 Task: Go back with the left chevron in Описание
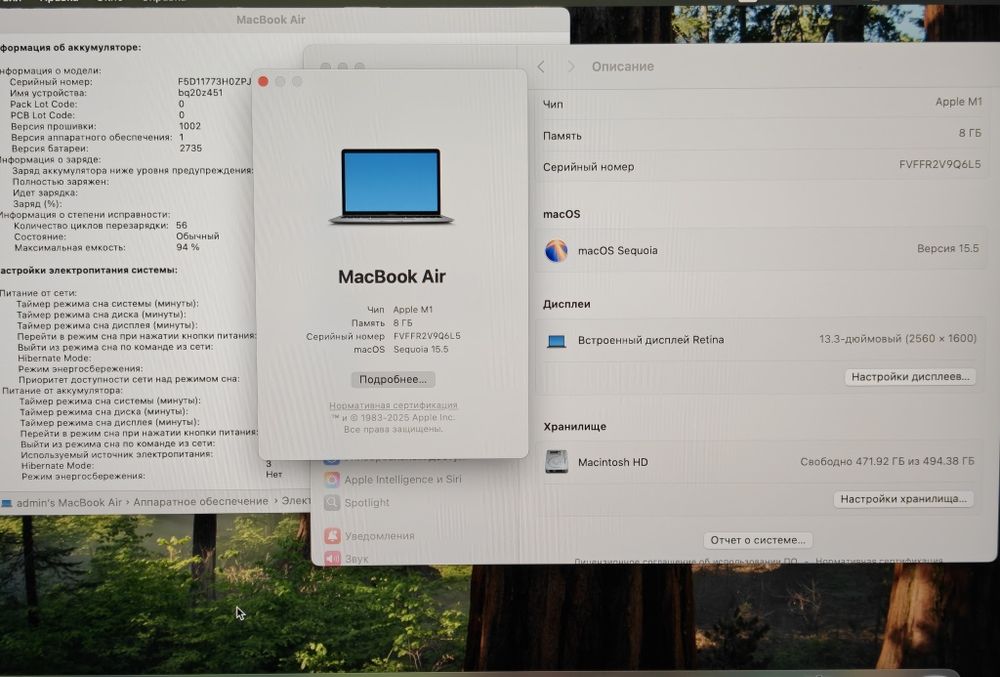[x=541, y=66]
